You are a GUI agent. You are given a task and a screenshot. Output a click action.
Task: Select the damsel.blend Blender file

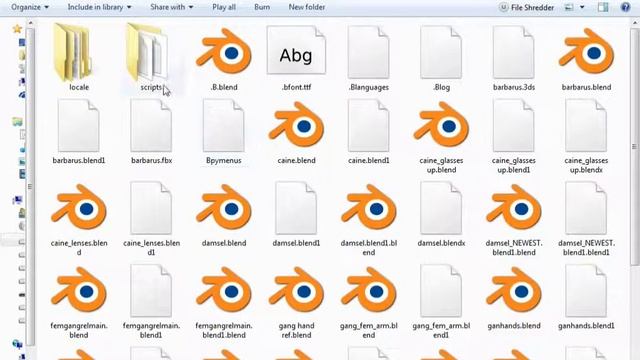(x=224, y=215)
